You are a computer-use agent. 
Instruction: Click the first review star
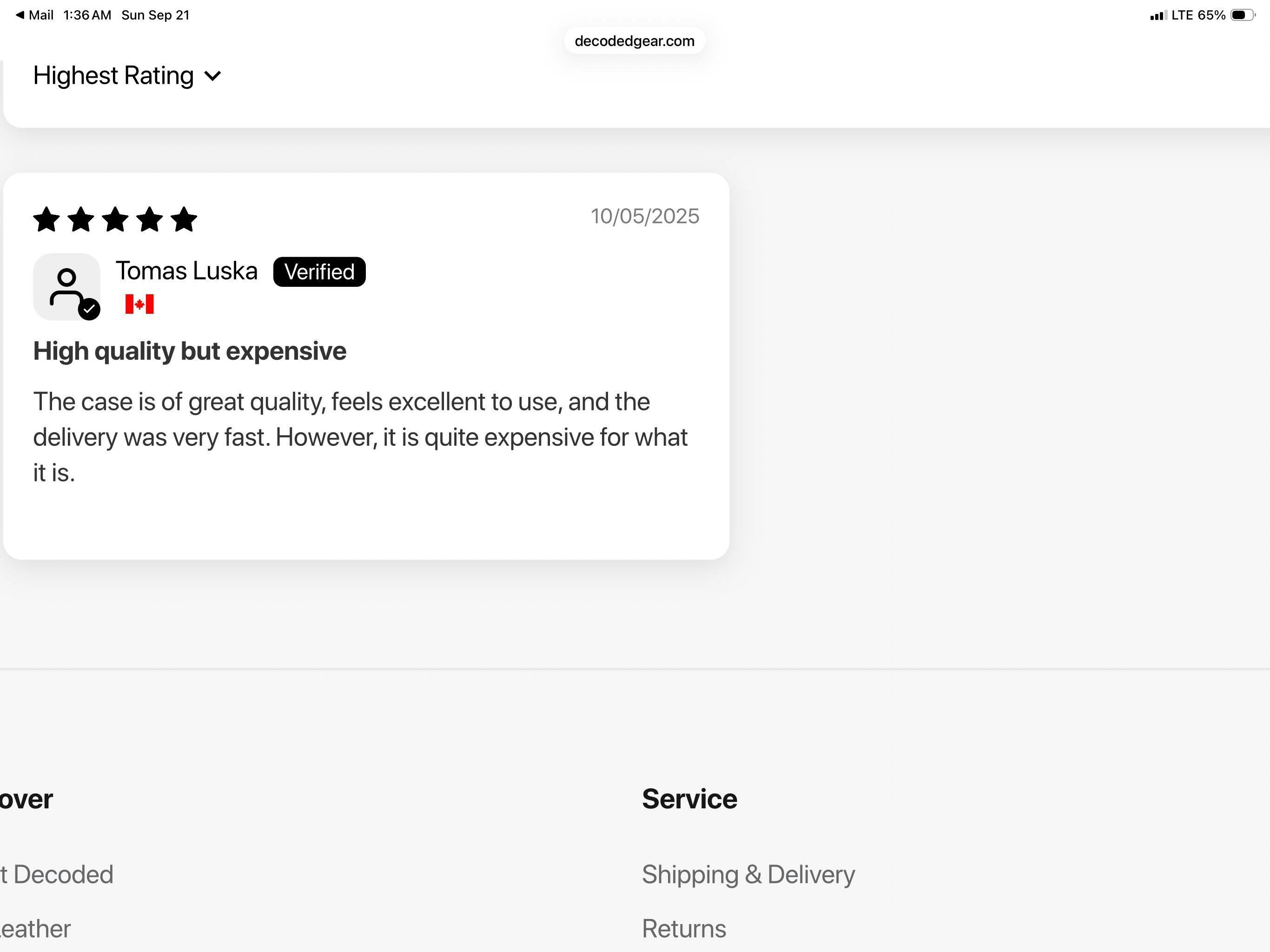[x=46, y=219]
